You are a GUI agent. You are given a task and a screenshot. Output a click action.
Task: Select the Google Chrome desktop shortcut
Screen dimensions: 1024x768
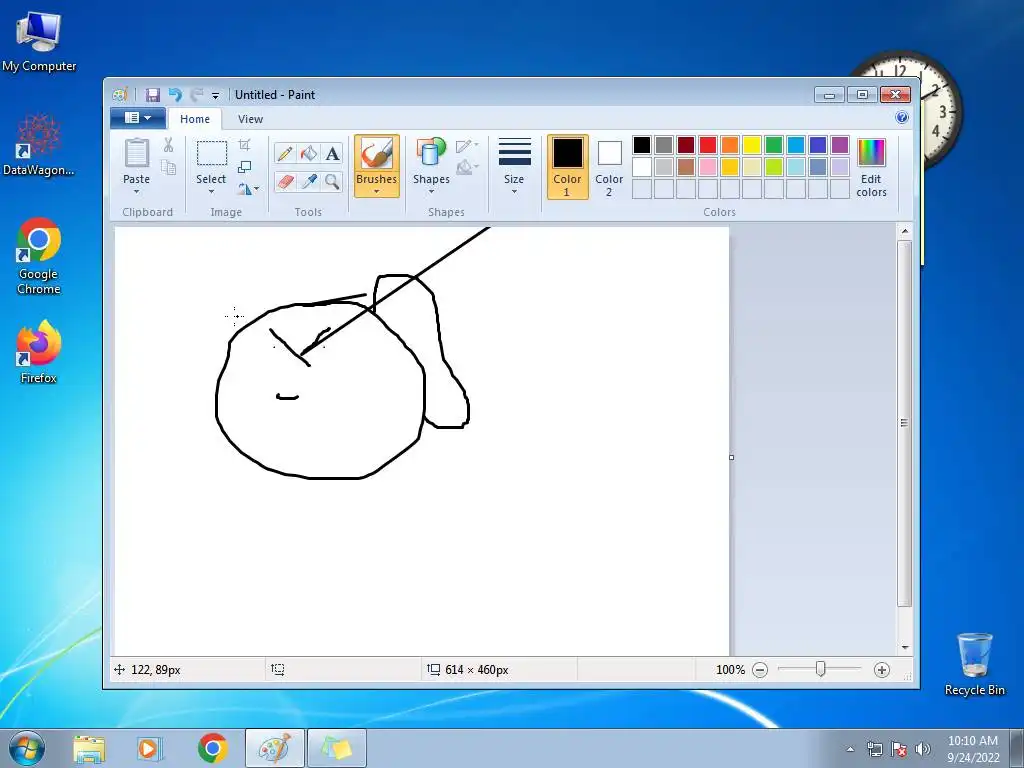(39, 257)
